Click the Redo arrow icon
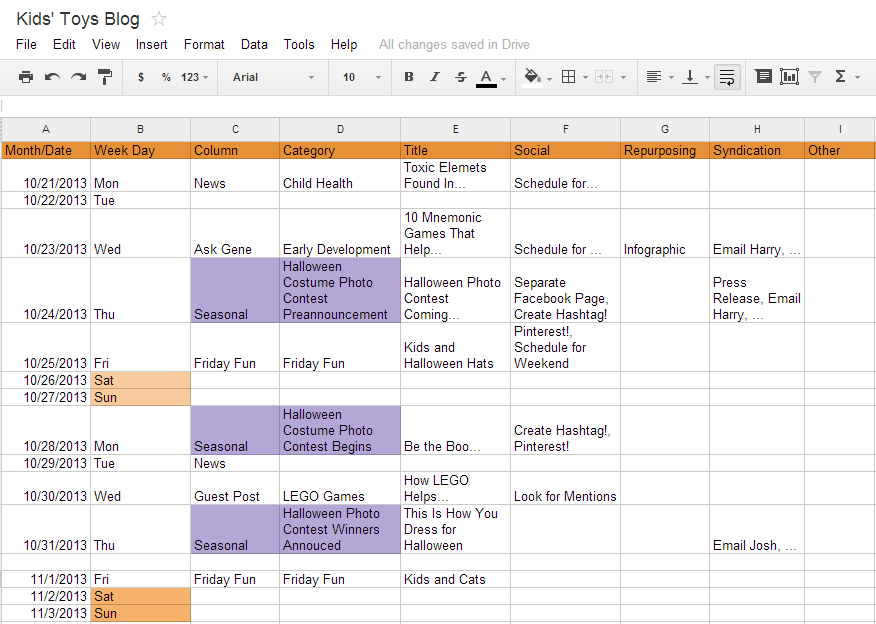Image resolution: width=876 pixels, height=624 pixels. point(78,77)
